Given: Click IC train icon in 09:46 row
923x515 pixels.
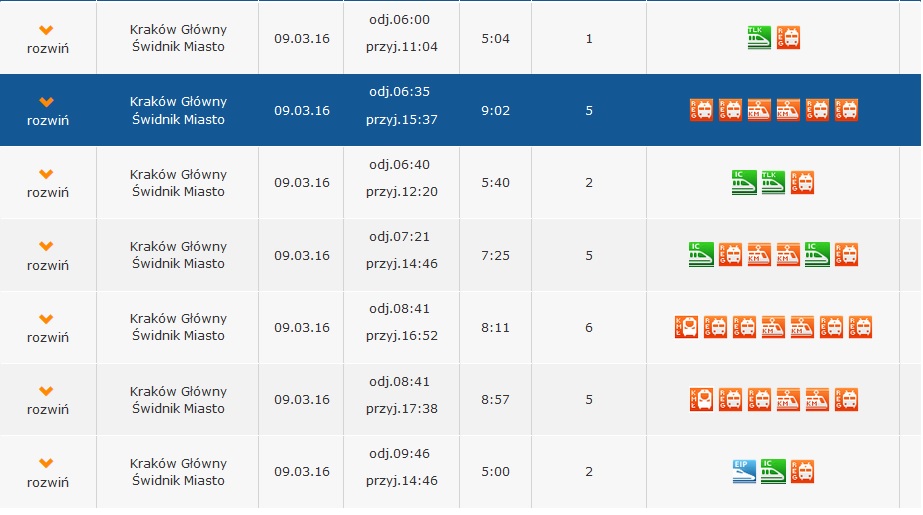Looking at the screenshot, I should click(773, 471).
